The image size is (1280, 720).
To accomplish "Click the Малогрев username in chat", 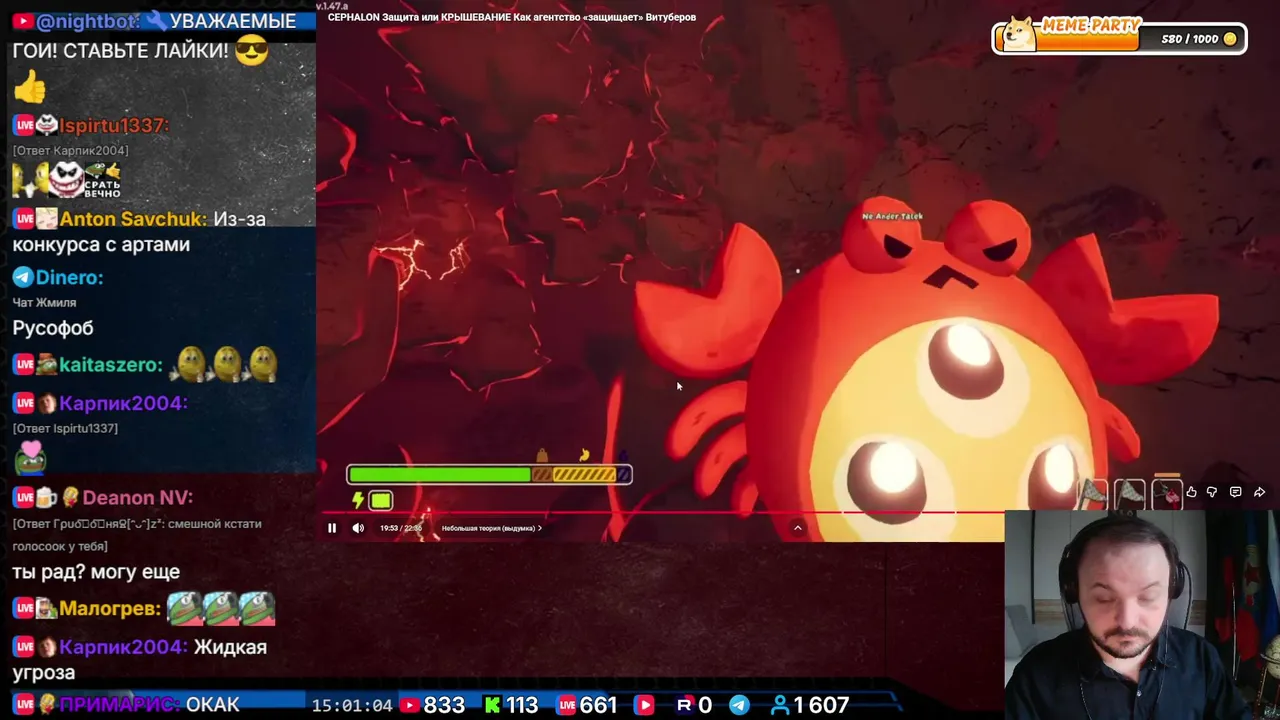I will click(110, 608).
